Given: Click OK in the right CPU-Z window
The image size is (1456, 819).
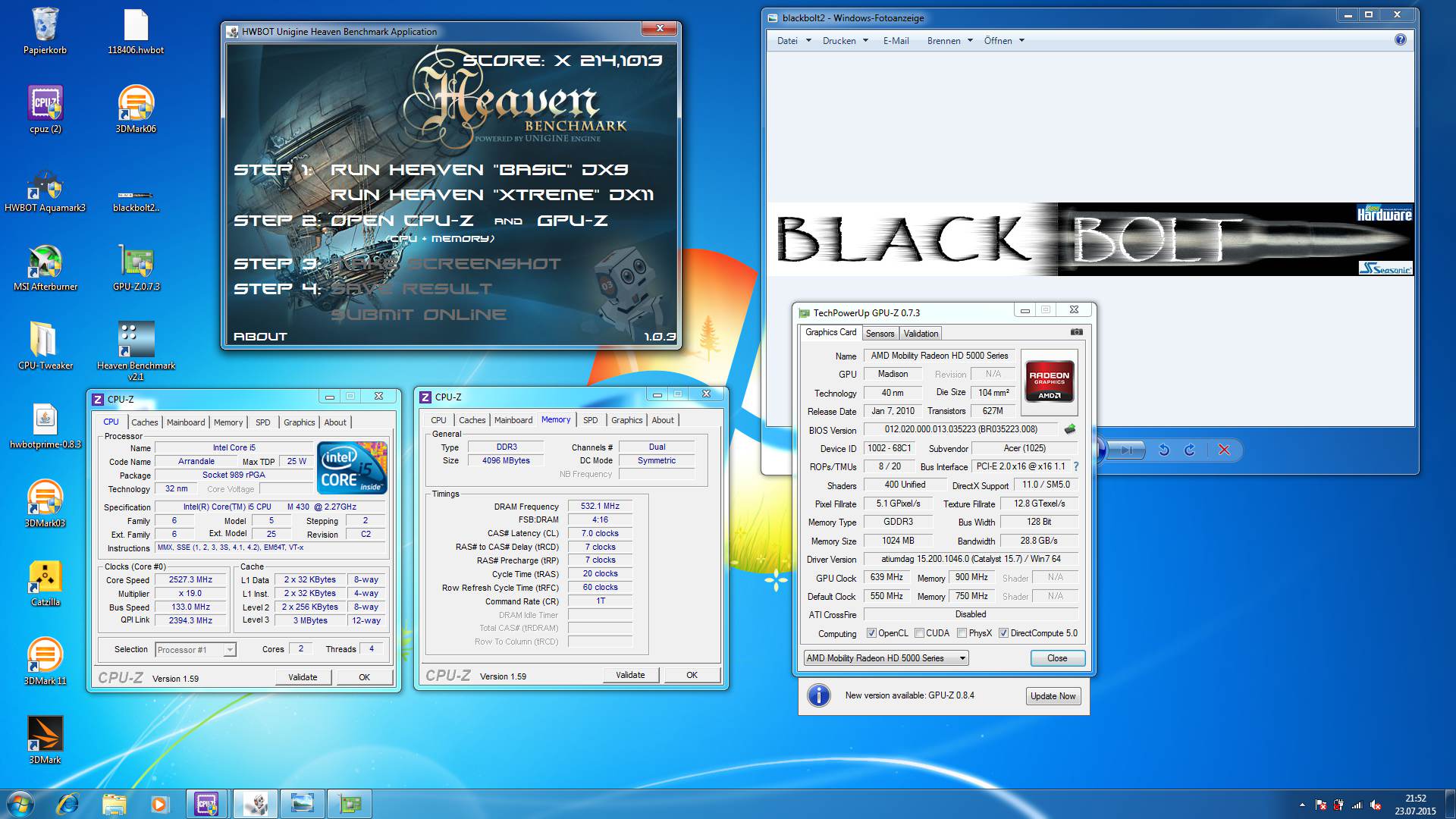Looking at the screenshot, I should [x=692, y=675].
